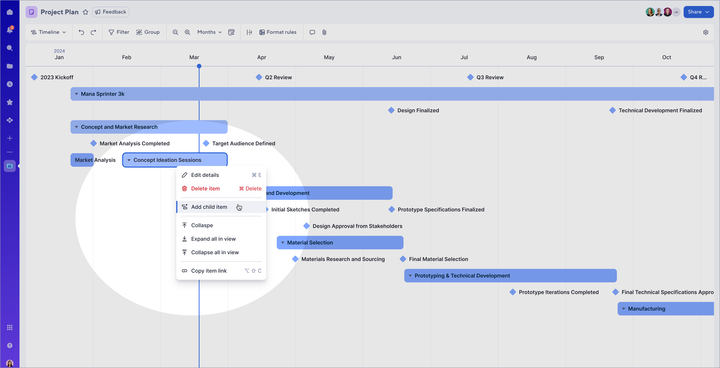Open notifications bell in sidebar
Viewport: 720px width, 368px height.
point(10,30)
